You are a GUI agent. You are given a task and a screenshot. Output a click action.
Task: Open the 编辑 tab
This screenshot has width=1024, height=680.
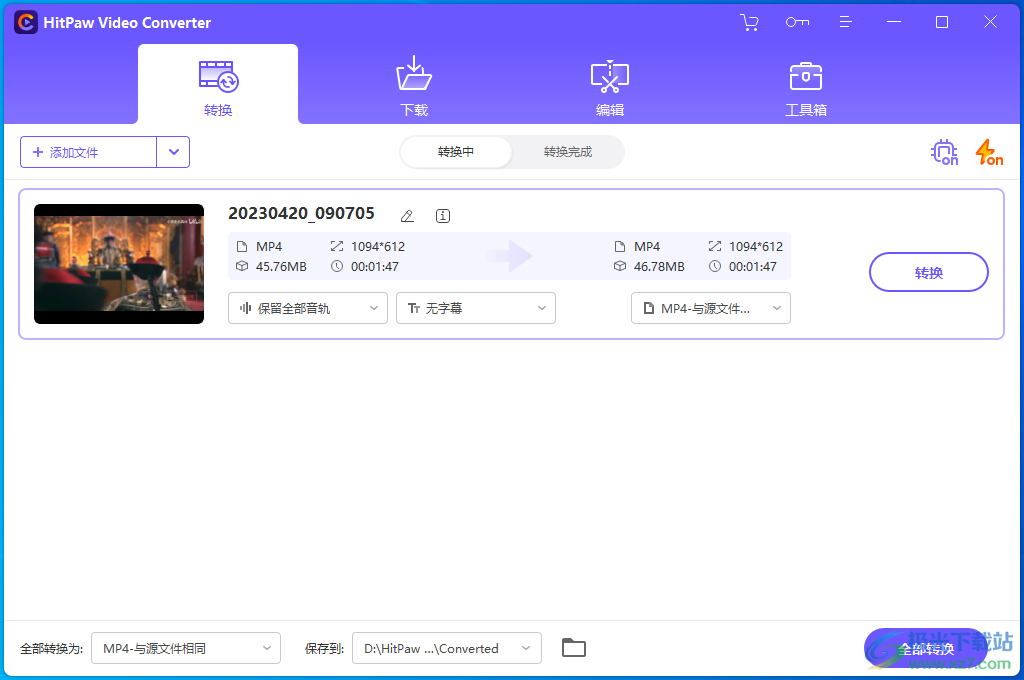609,85
